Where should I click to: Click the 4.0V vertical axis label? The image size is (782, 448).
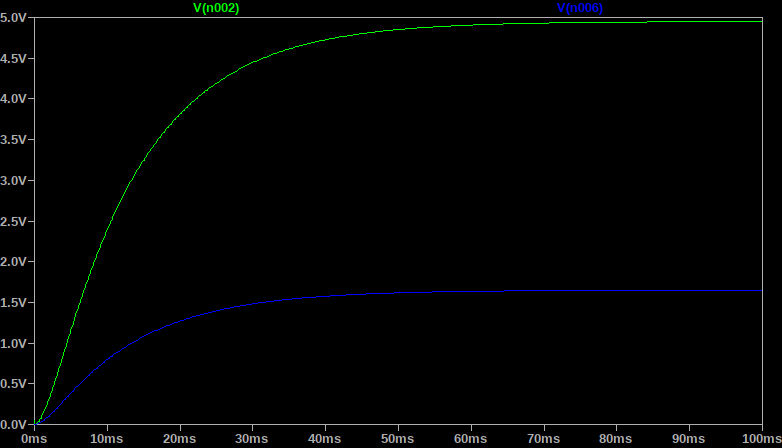click(13, 99)
